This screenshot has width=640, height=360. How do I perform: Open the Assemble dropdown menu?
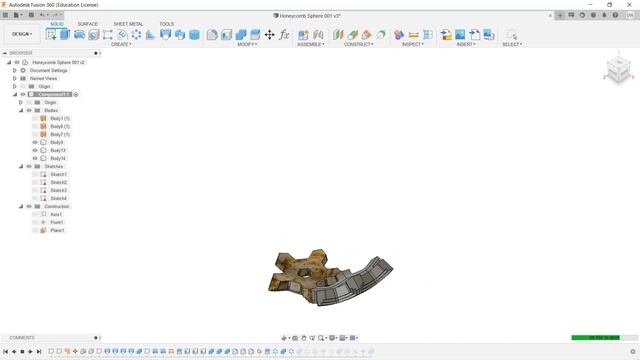click(x=311, y=44)
